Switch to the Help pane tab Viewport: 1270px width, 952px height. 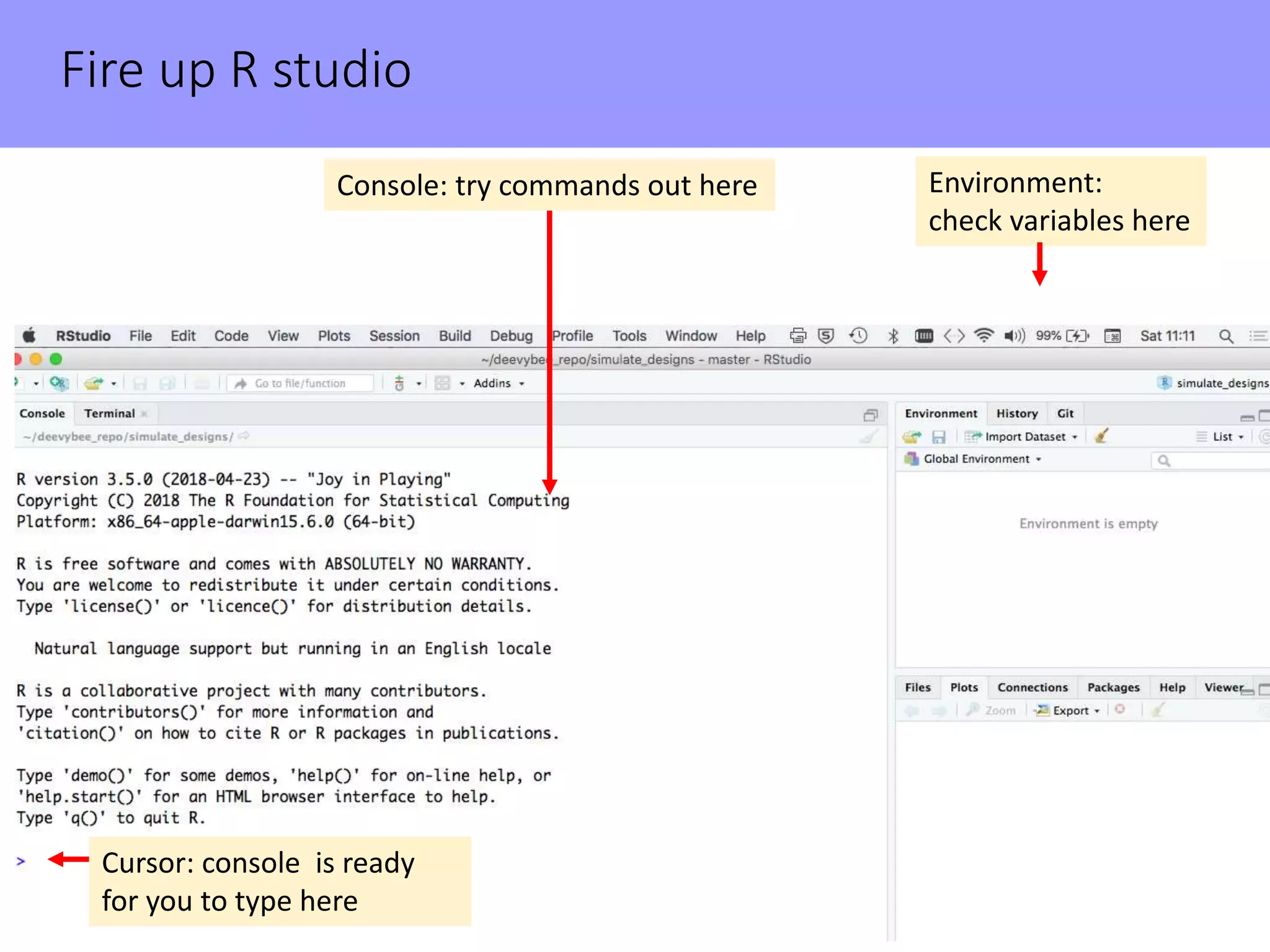pyautogui.click(x=1172, y=688)
